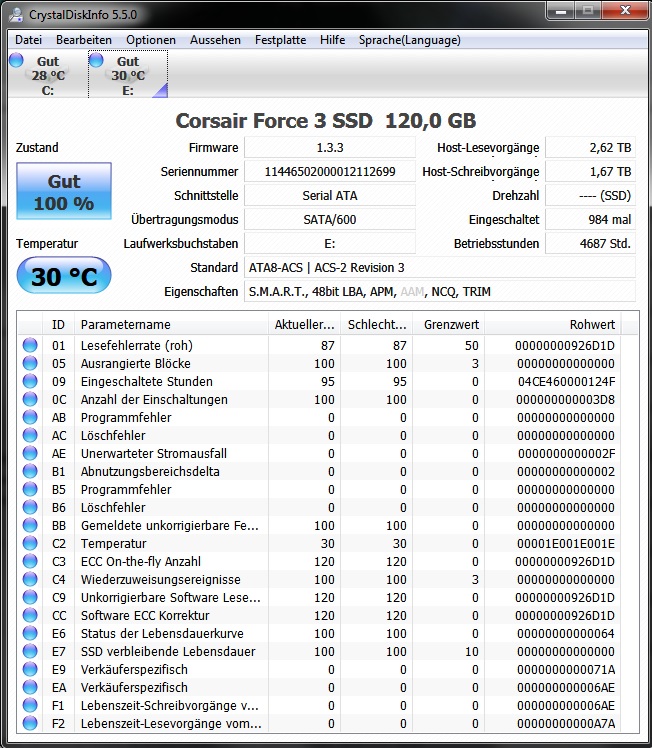The height and width of the screenshot is (748, 652).
Task: Click the status orb for Lesefehlerrate (roh)
Action: click(x=30, y=345)
